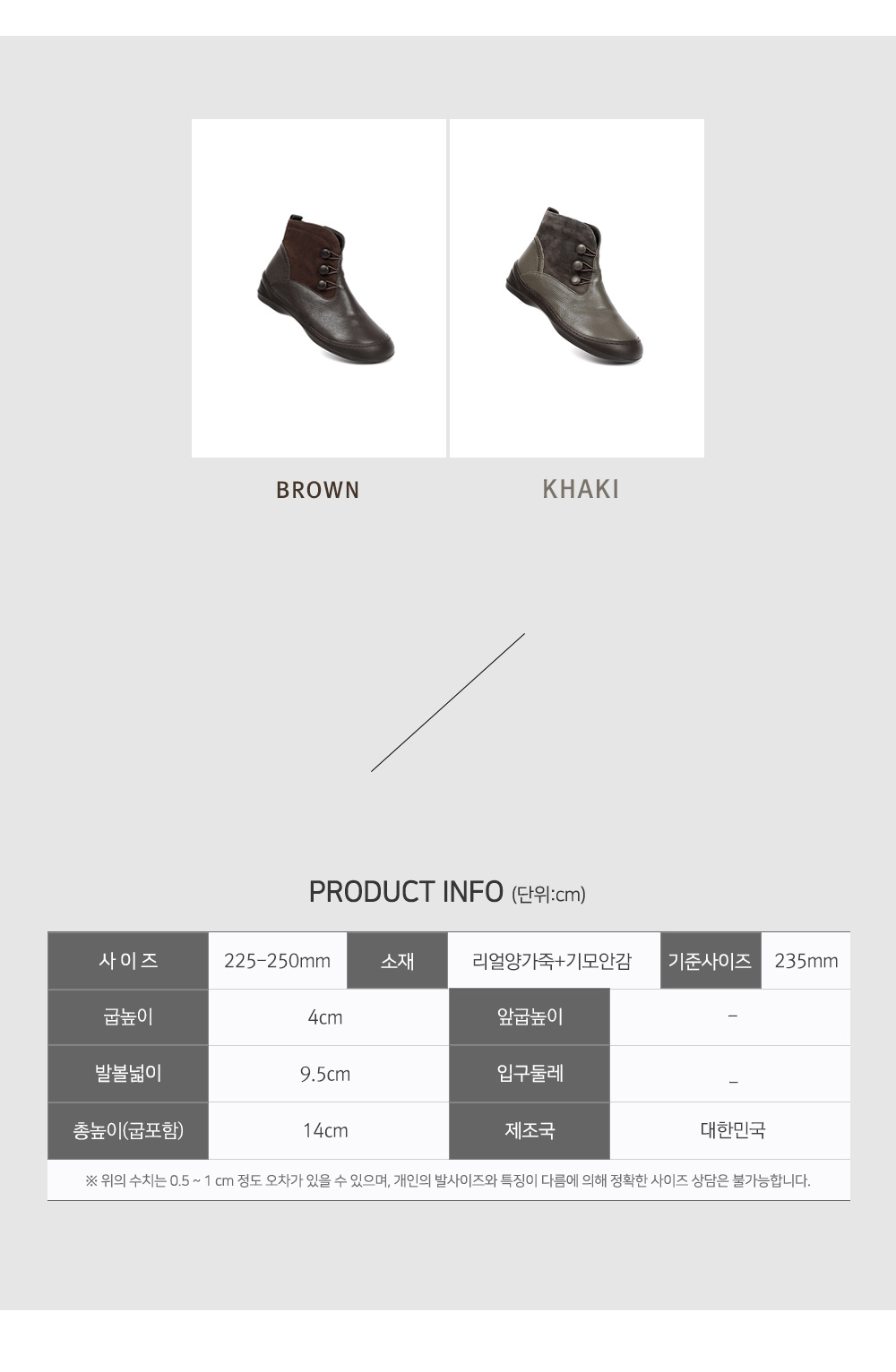Click the 제조국 header cell
This screenshot has width=896, height=1372.
[x=530, y=1130]
